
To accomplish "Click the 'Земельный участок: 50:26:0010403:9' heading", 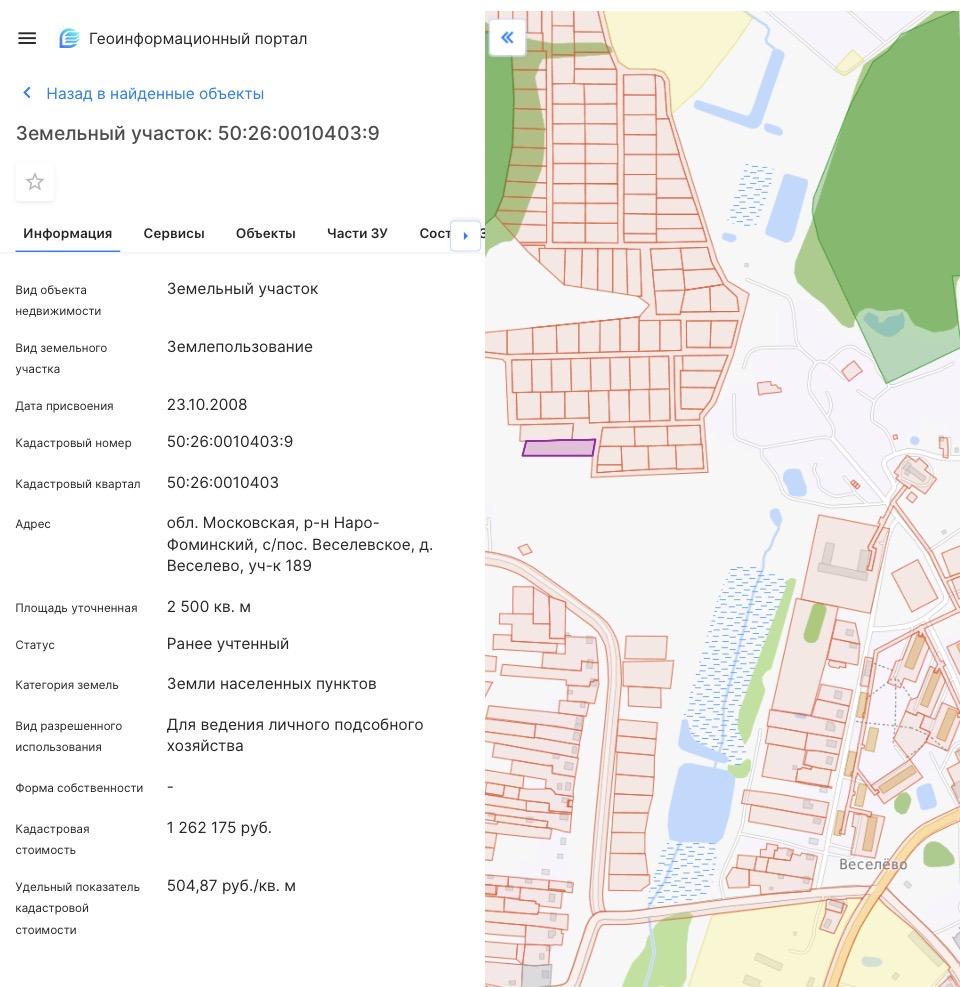I will tap(198, 133).
